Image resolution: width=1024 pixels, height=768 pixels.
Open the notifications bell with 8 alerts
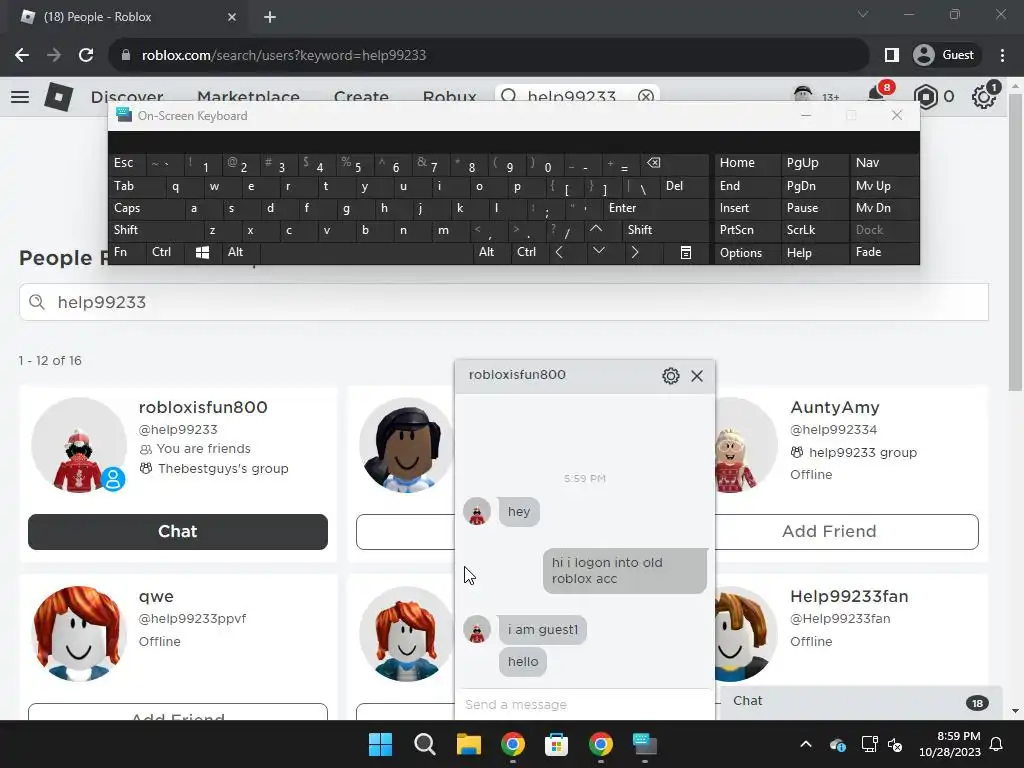point(877,95)
